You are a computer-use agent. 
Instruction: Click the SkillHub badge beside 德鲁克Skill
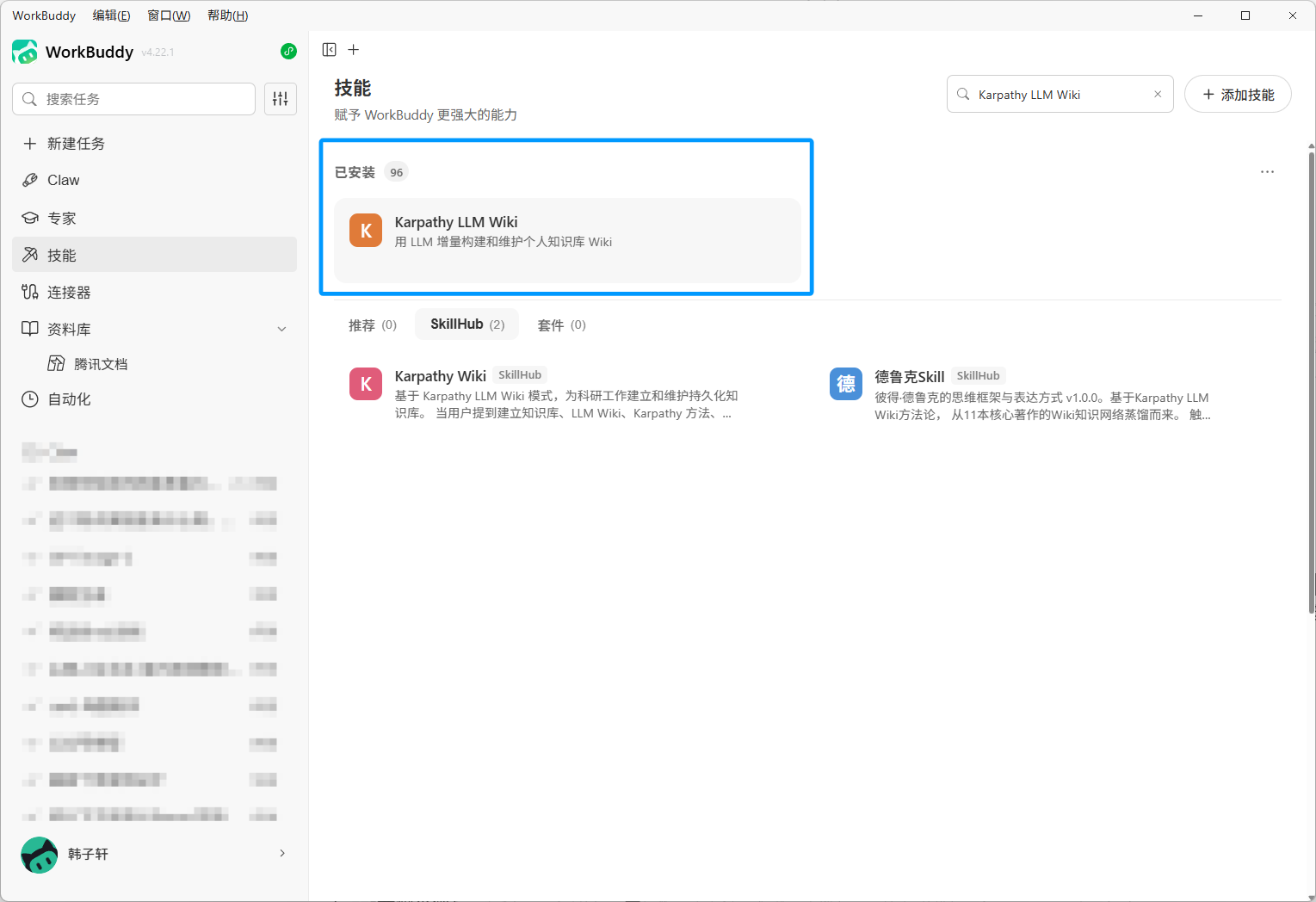[x=979, y=376]
